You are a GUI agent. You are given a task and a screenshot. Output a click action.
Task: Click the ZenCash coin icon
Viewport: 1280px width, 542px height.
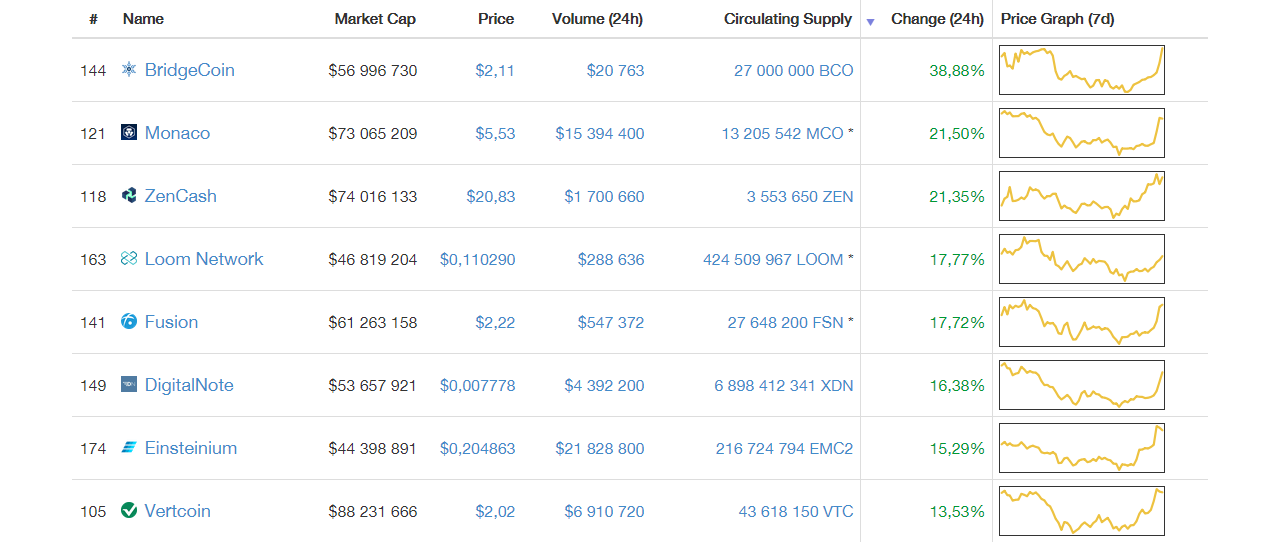click(129, 196)
